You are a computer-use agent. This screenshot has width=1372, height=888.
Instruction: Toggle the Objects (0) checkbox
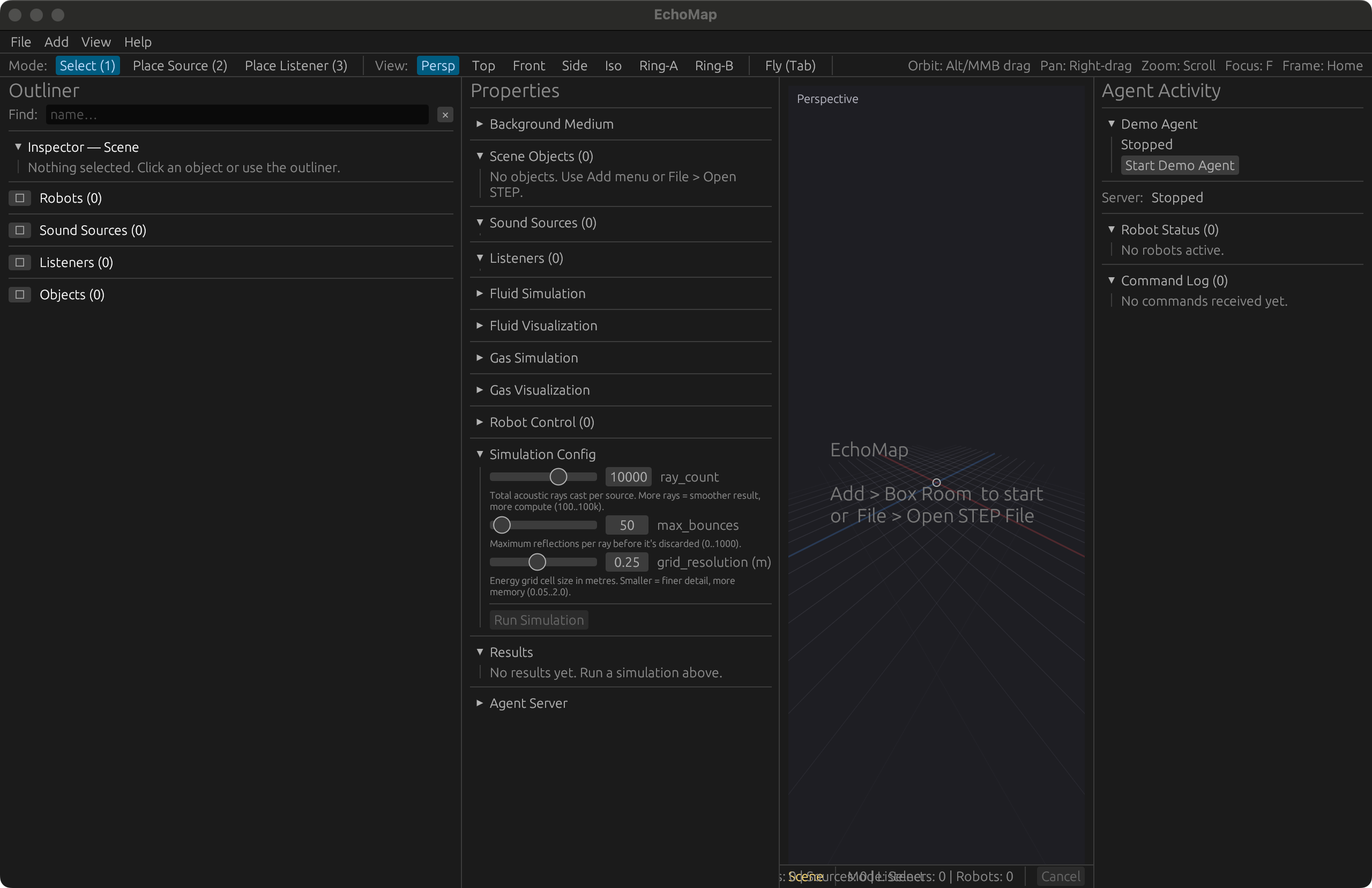[x=20, y=294]
